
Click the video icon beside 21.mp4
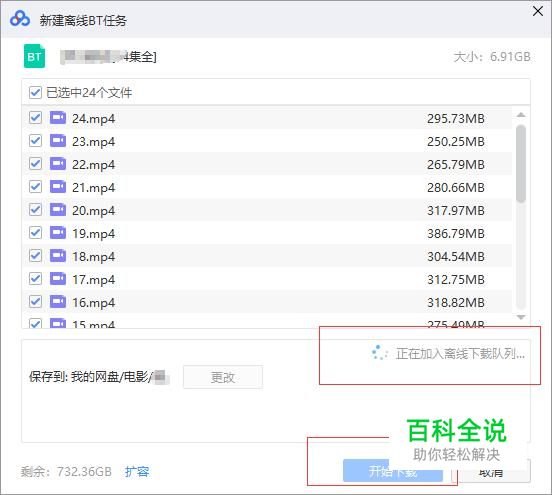coord(58,187)
